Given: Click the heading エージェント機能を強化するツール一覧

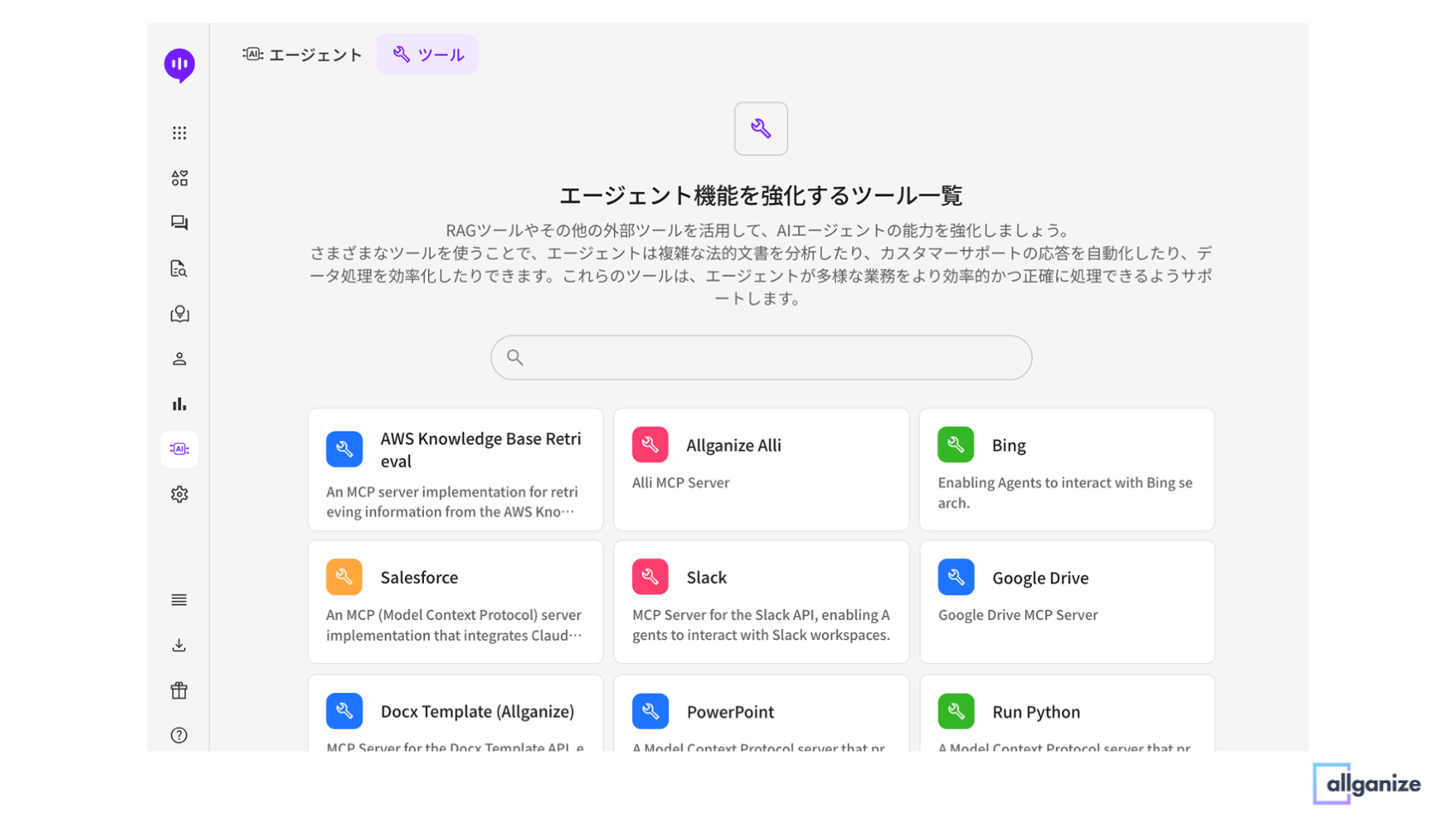Looking at the screenshot, I should coord(761,195).
